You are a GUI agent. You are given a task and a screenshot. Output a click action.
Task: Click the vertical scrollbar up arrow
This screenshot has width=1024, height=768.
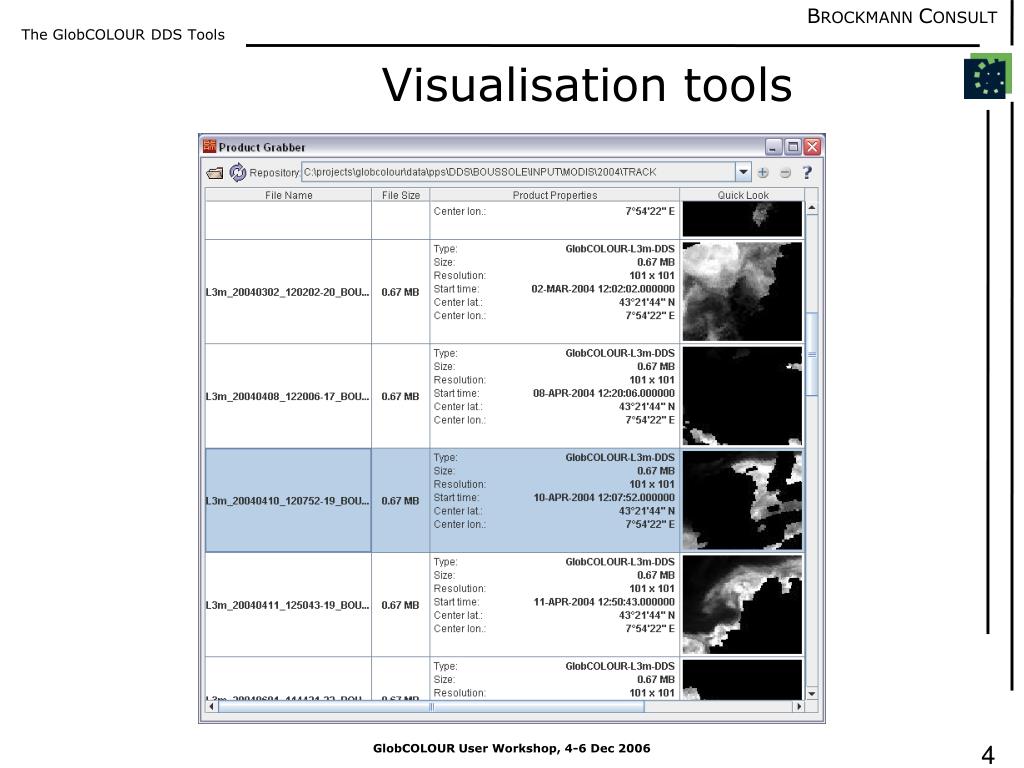point(812,208)
